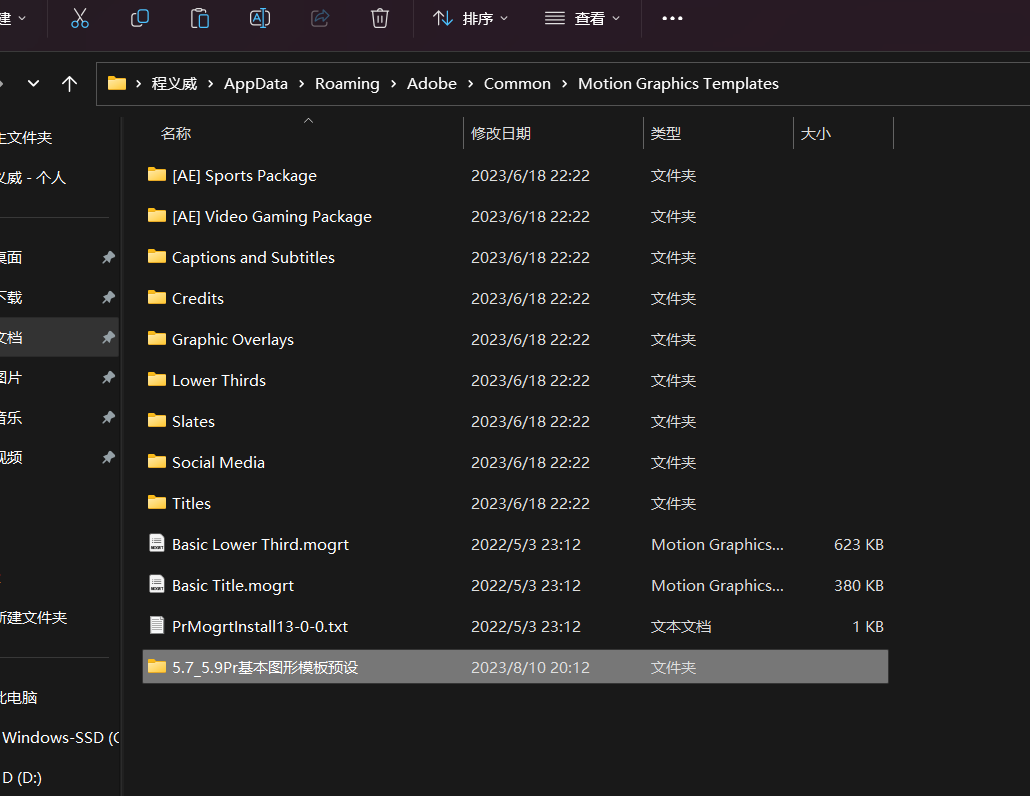The height and width of the screenshot is (796, 1030).
Task: Expand the recent locations chevron
Action: [33, 84]
